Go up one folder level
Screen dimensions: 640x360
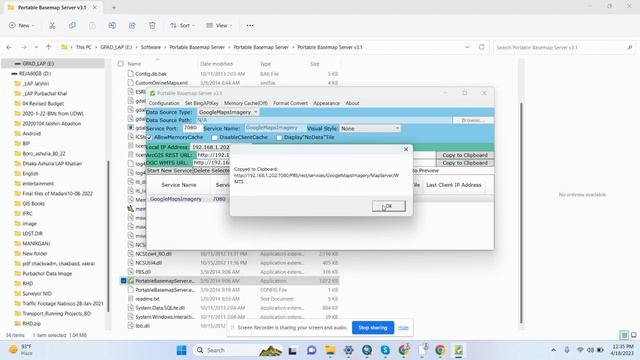coord(49,47)
